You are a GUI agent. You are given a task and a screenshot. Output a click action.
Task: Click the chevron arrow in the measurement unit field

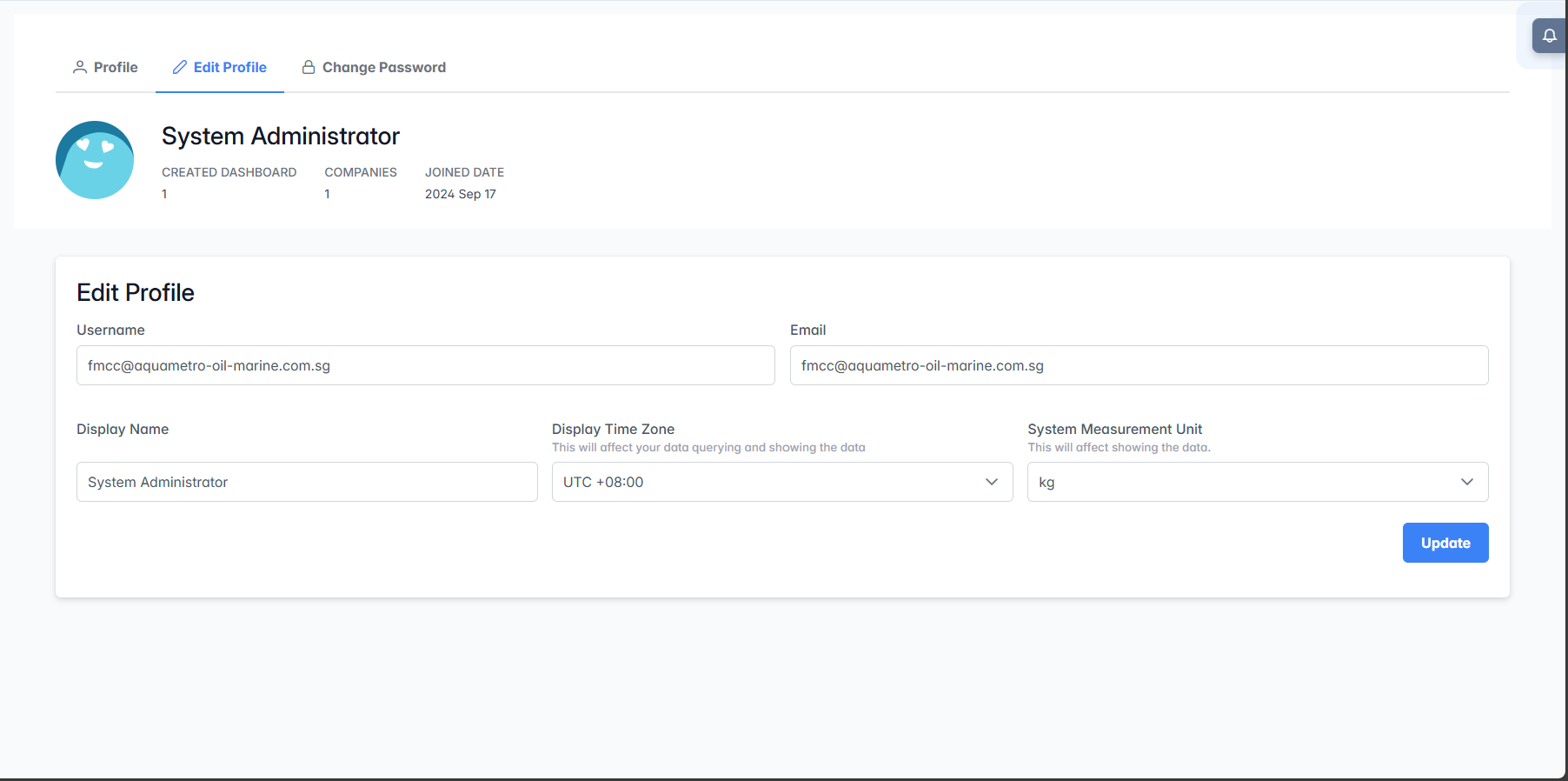(1466, 482)
